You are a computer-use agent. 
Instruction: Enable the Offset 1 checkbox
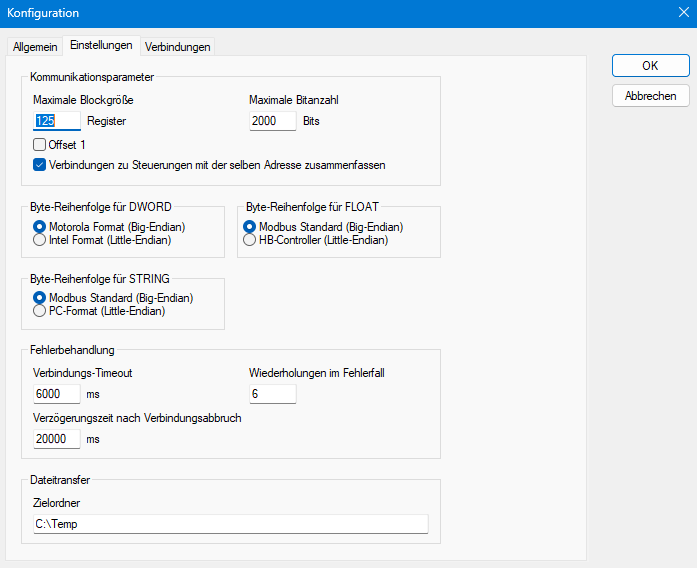40,145
